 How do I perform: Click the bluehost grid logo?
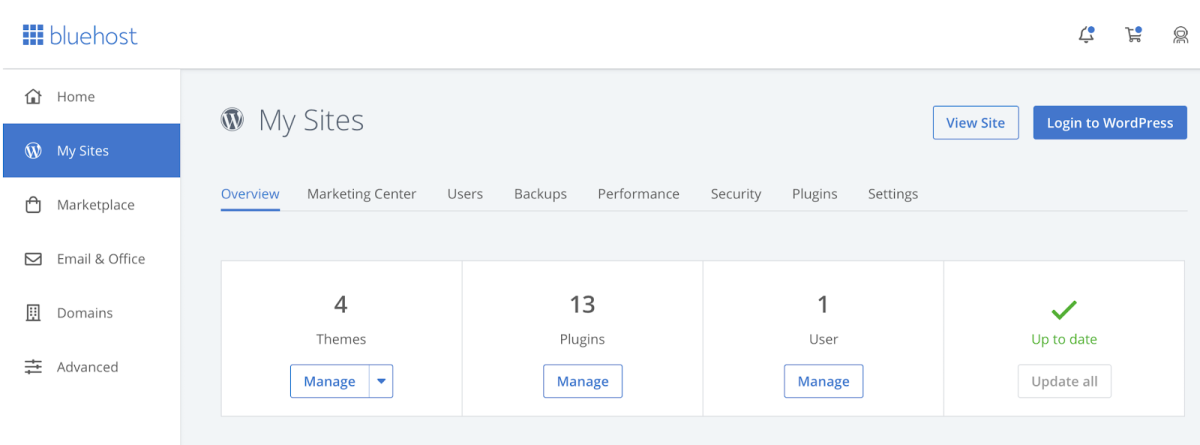[x=33, y=36]
